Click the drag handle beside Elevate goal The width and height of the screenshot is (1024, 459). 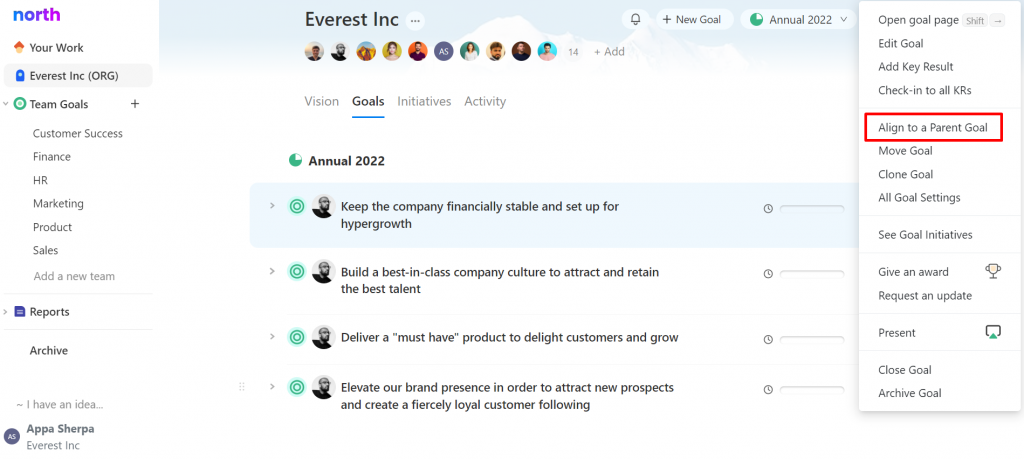pyautogui.click(x=242, y=387)
